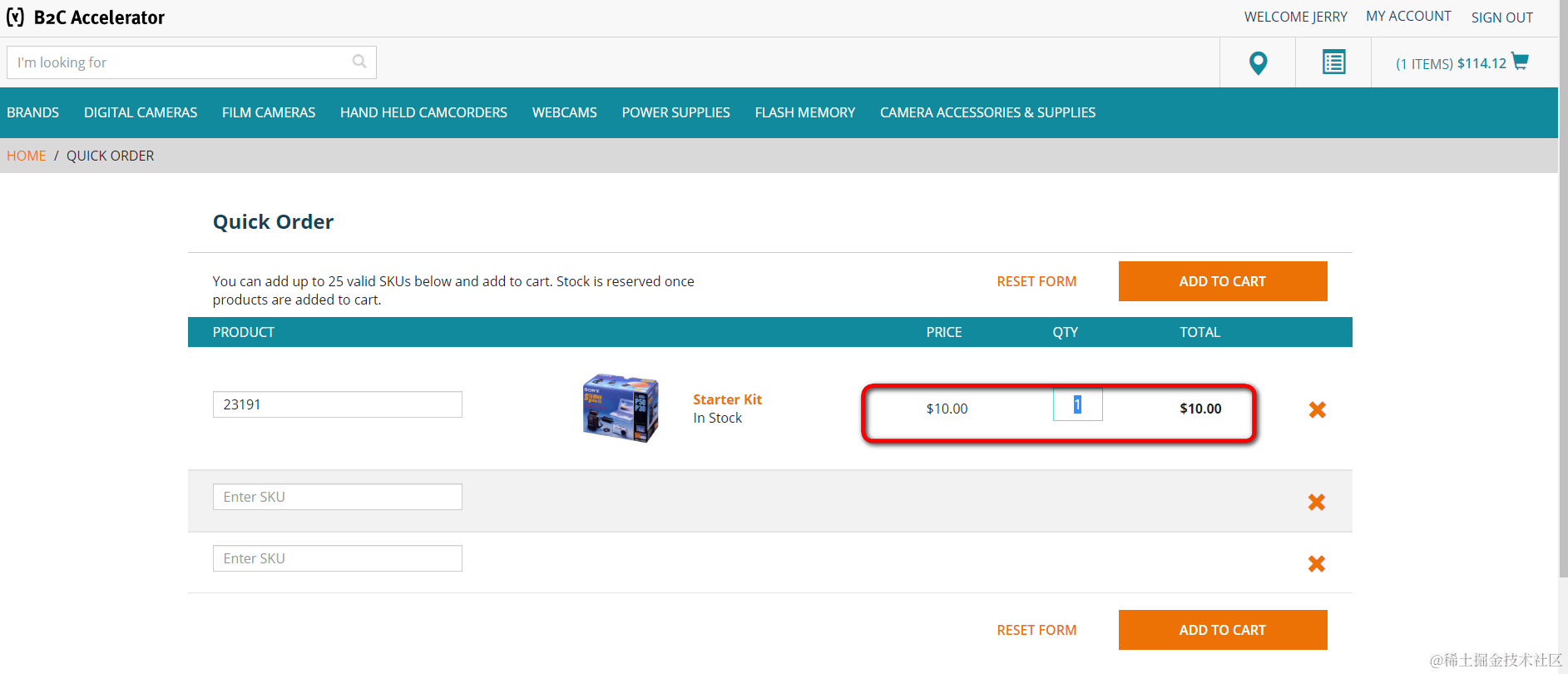Click the Welcome Jerry text

pyautogui.click(x=1295, y=17)
